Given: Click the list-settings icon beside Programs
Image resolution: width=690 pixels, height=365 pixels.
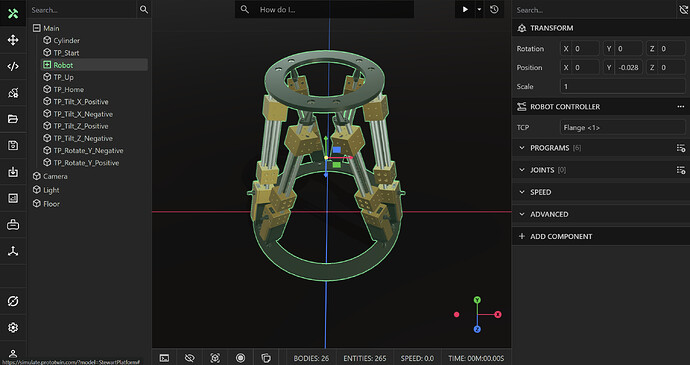Looking at the screenshot, I should [x=681, y=148].
